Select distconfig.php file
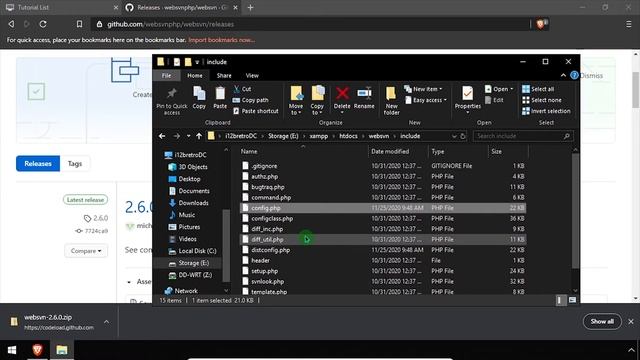 point(382,250)
